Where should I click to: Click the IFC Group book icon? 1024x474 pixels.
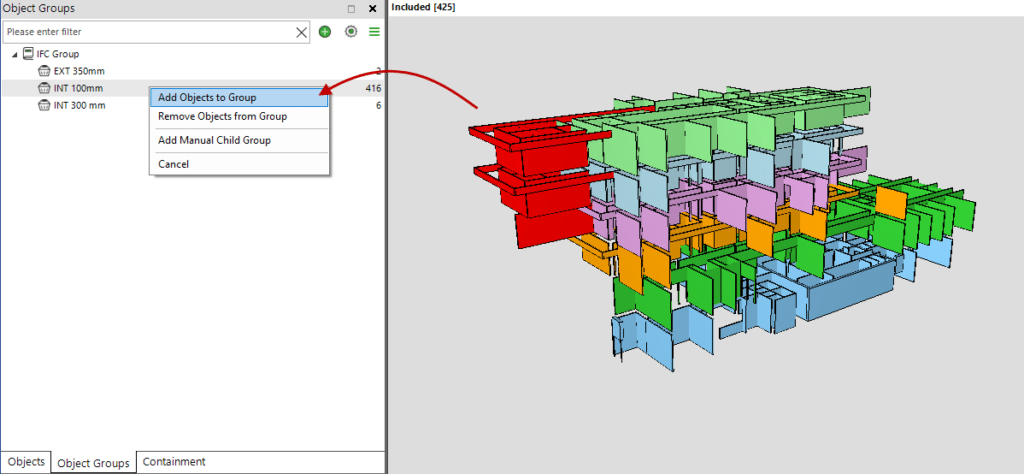[28, 54]
